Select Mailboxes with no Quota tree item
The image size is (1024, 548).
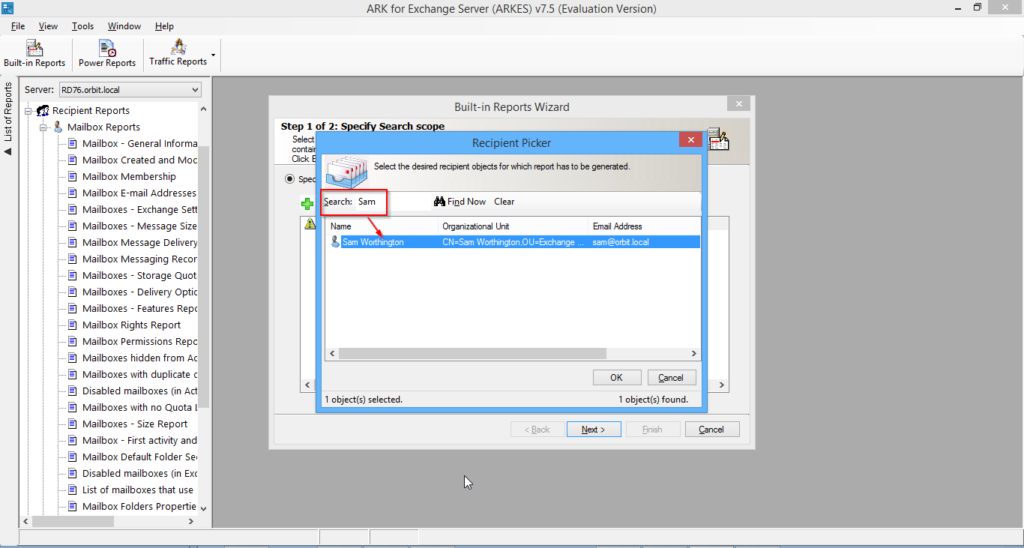click(139, 408)
